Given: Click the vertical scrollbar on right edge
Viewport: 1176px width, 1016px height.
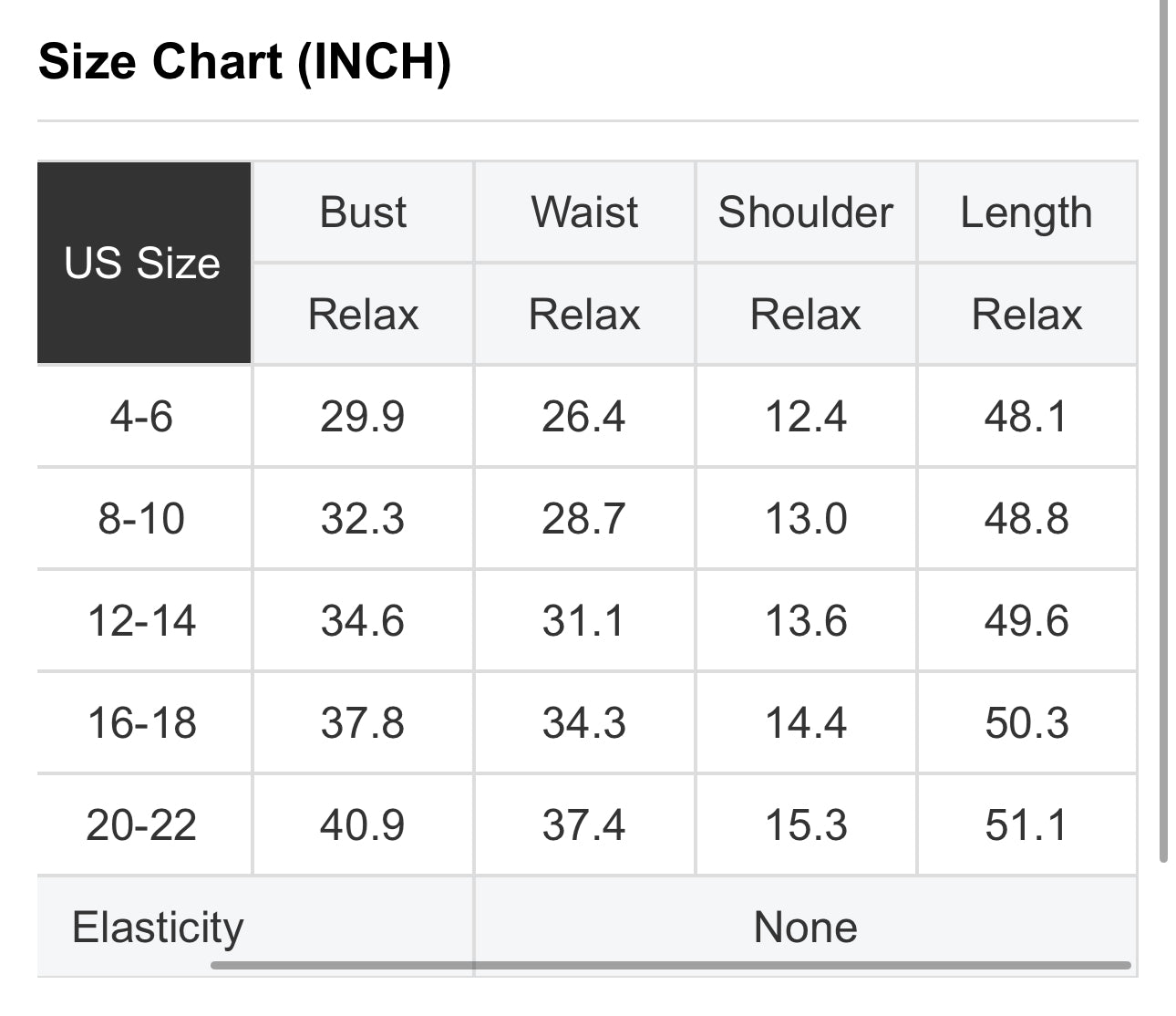Looking at the screenshot, I should [1163, 429].
